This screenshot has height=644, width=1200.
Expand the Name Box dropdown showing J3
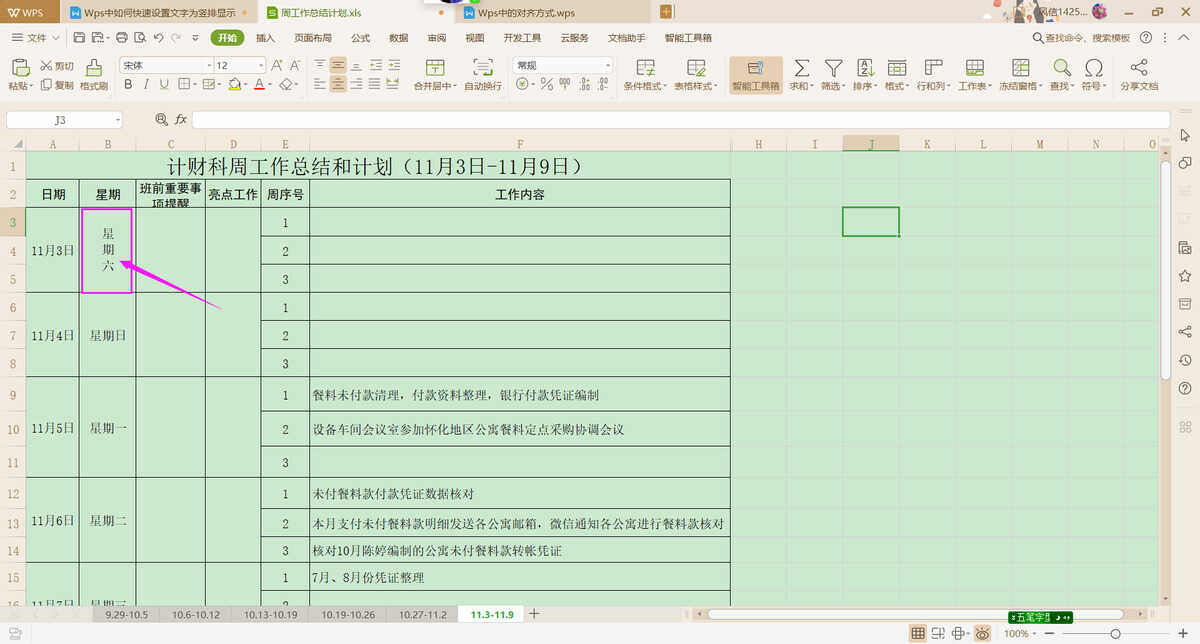coord(117,120)
